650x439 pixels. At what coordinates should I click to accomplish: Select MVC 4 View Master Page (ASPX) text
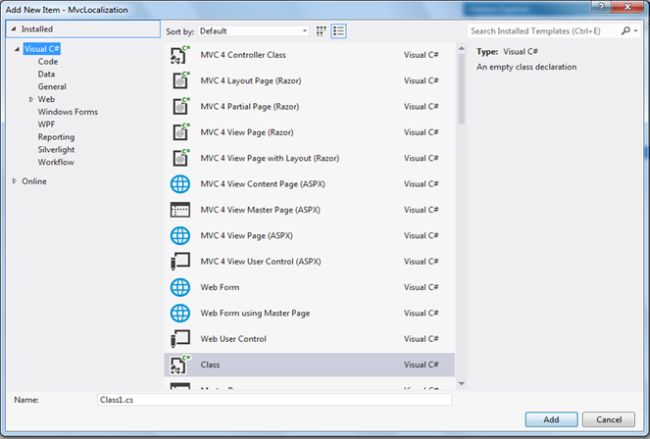260,210
